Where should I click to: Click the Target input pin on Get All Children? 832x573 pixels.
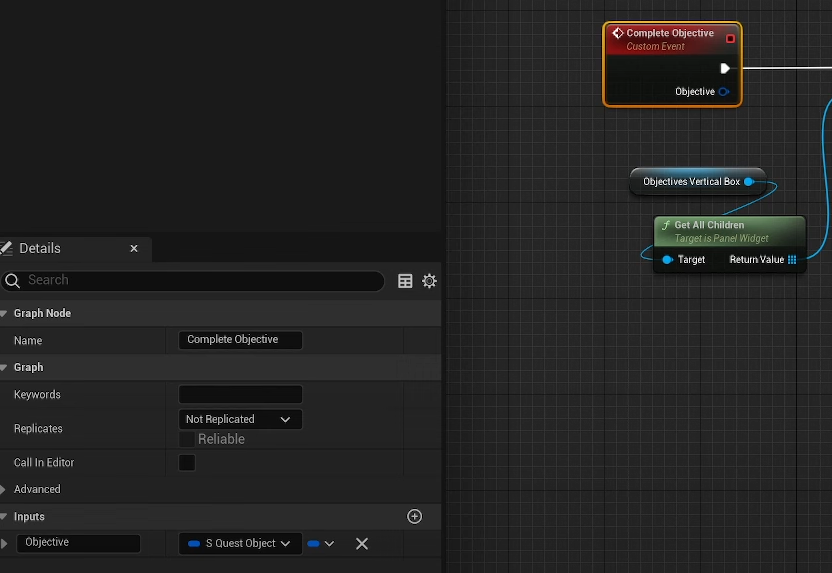(667, 260)
